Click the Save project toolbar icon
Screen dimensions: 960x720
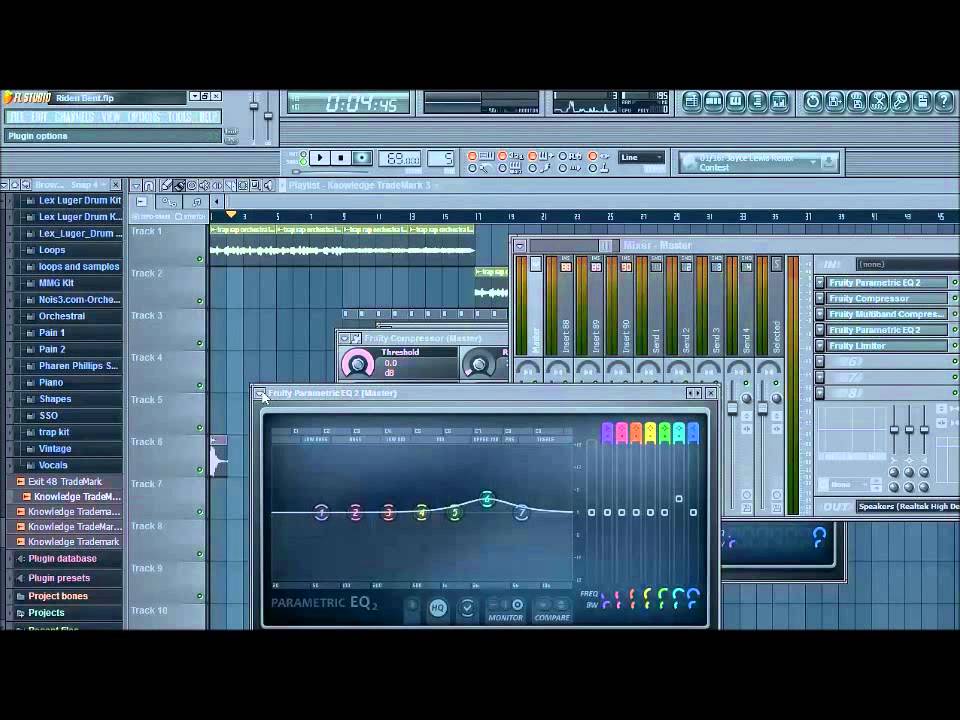(x=834, y=101)
